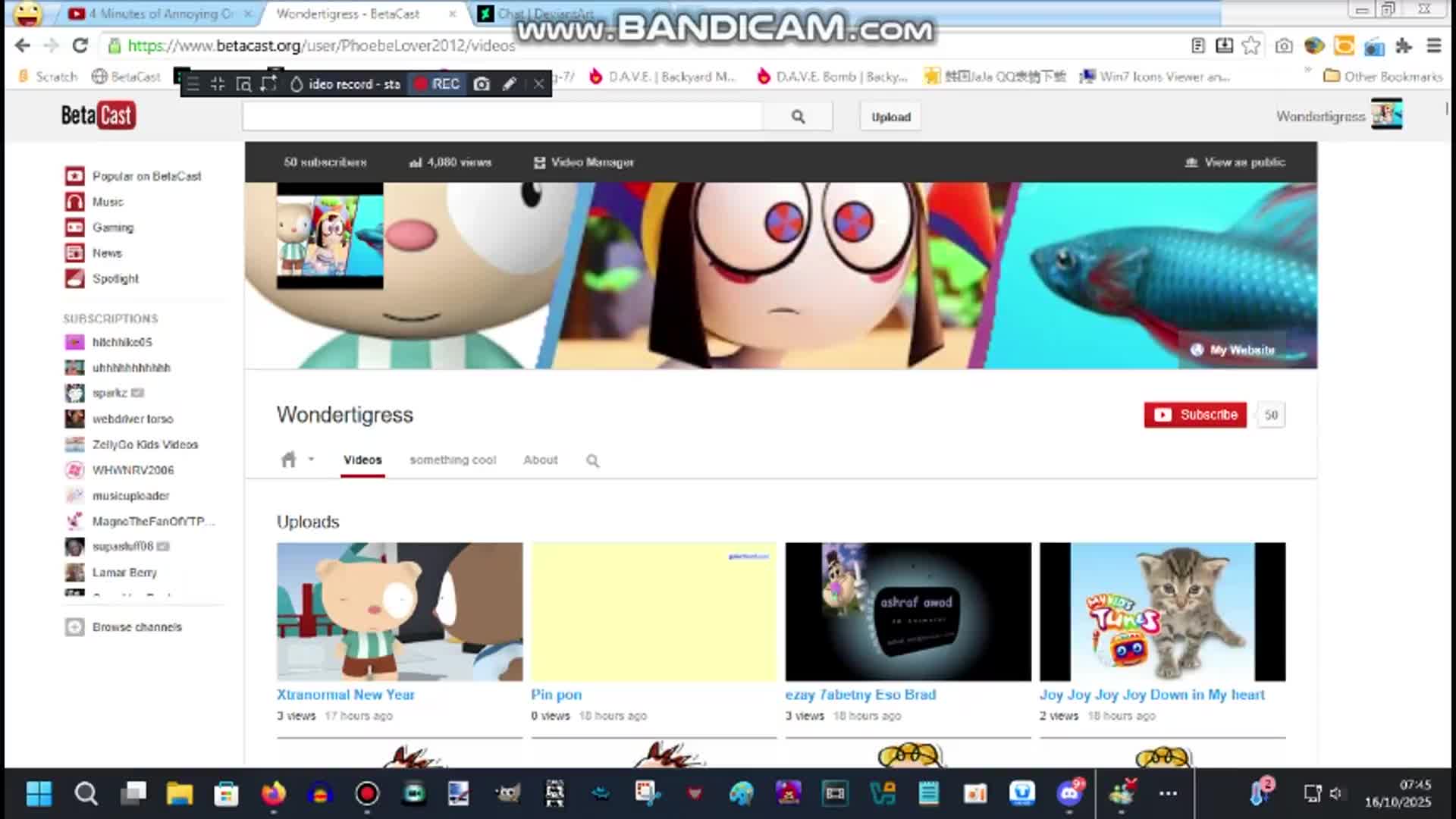Click the Bandicam REC button
Screen dimensions: 1456x819
pos(437,83)
